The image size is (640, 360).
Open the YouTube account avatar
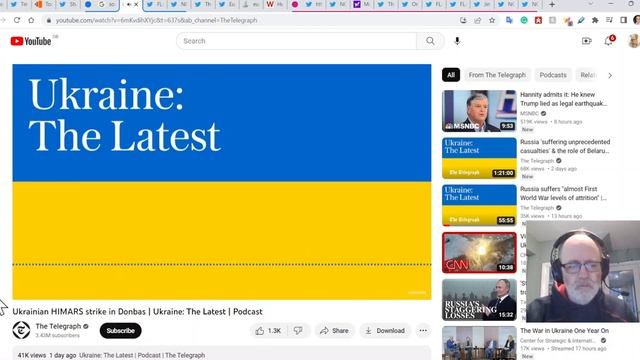coord(634,41)
